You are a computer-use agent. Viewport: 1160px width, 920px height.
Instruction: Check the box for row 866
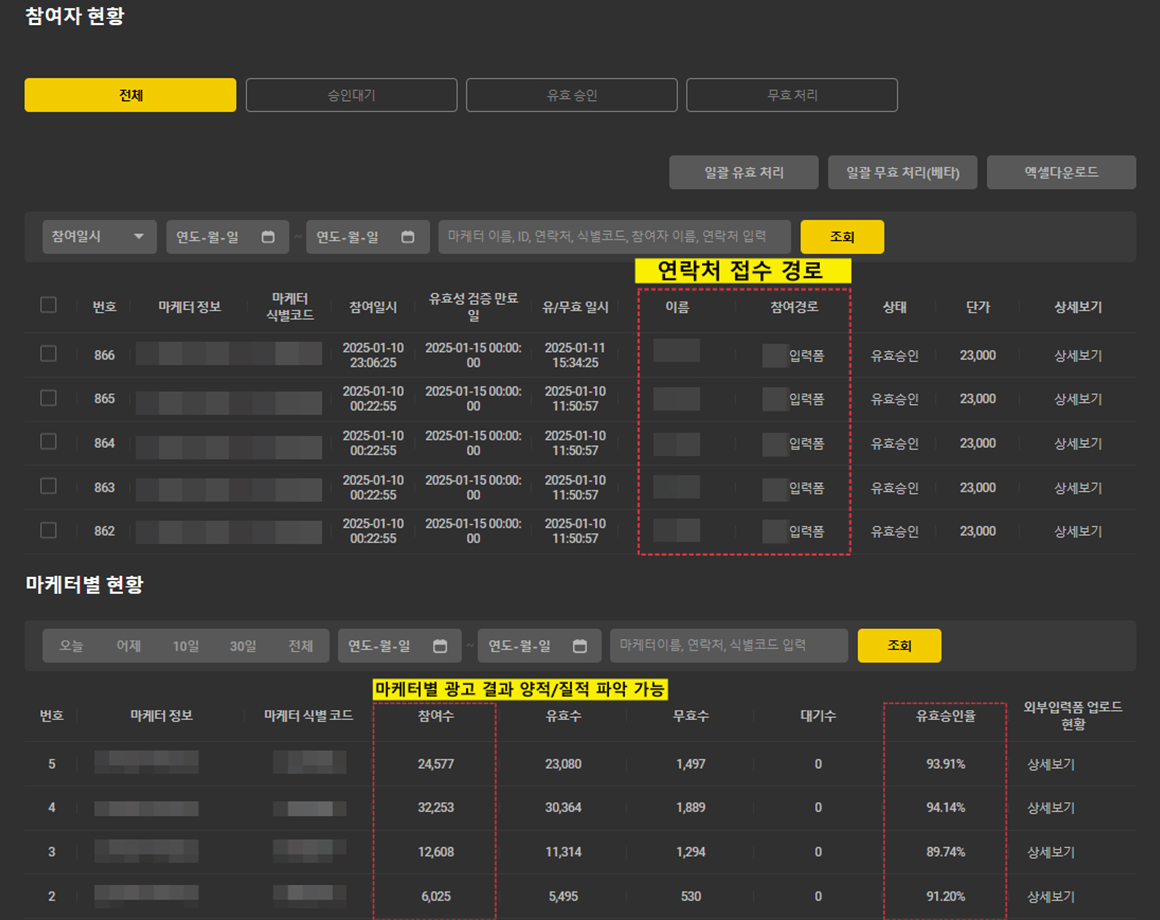point(48,354)
